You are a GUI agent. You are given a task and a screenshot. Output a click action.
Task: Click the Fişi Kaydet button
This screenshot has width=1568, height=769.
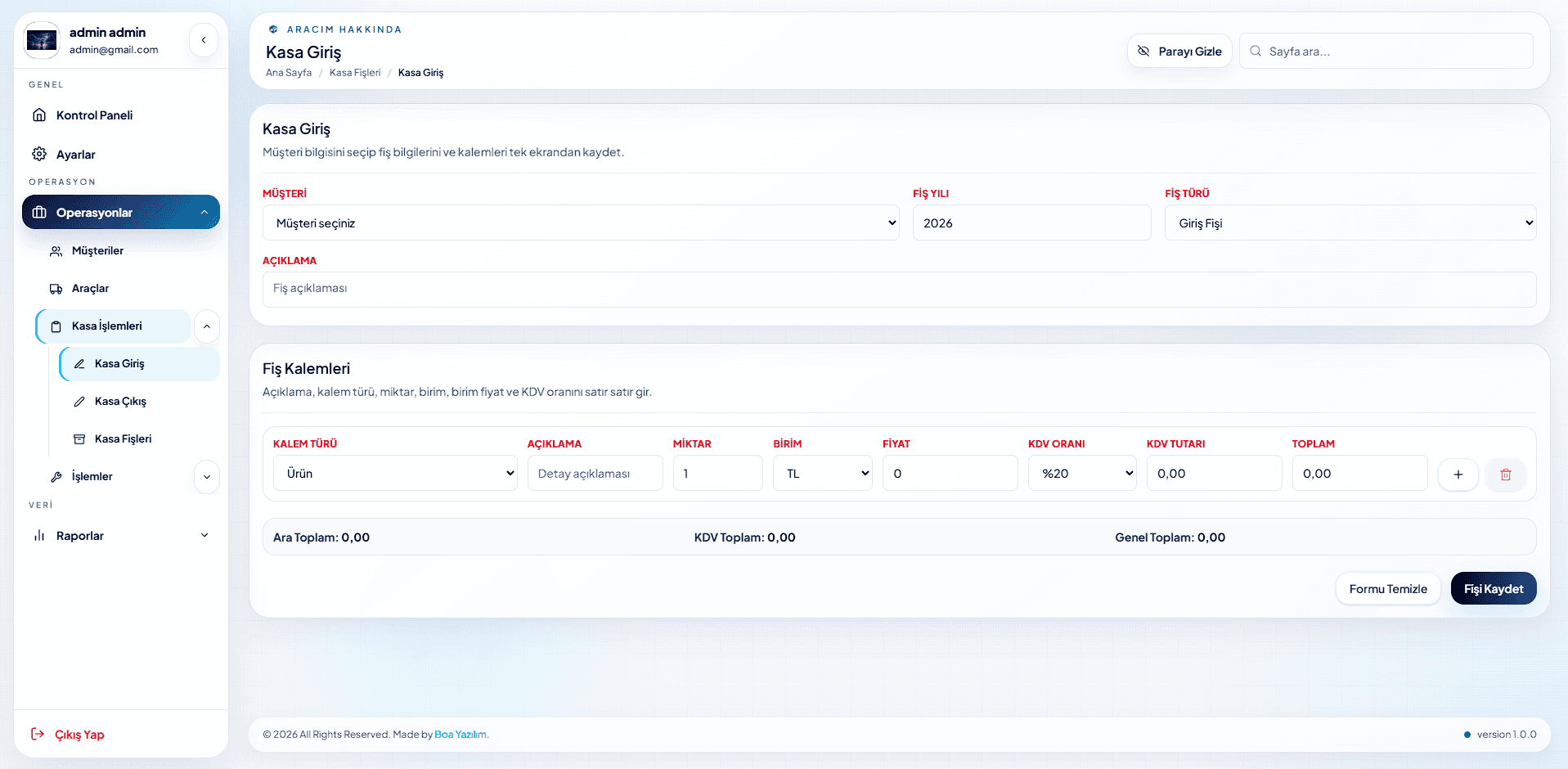click(1494, 588)
